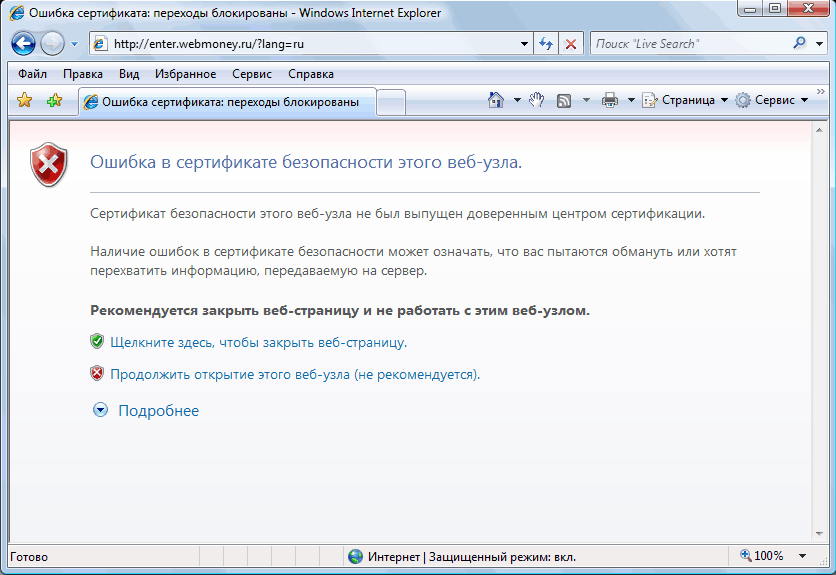Open the Избранное menu
The width and height of the screenshot is (836, 575).
point(185,74)
